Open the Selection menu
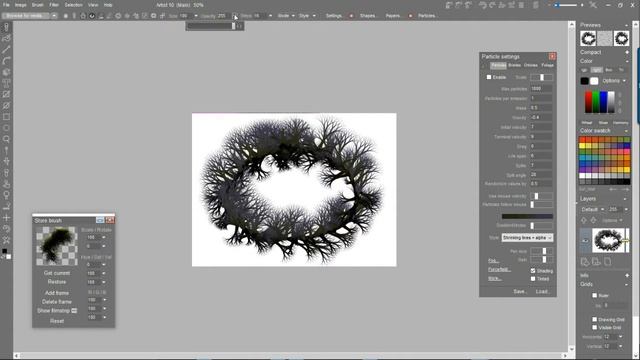The image size is (640, 360). (73, 5)
